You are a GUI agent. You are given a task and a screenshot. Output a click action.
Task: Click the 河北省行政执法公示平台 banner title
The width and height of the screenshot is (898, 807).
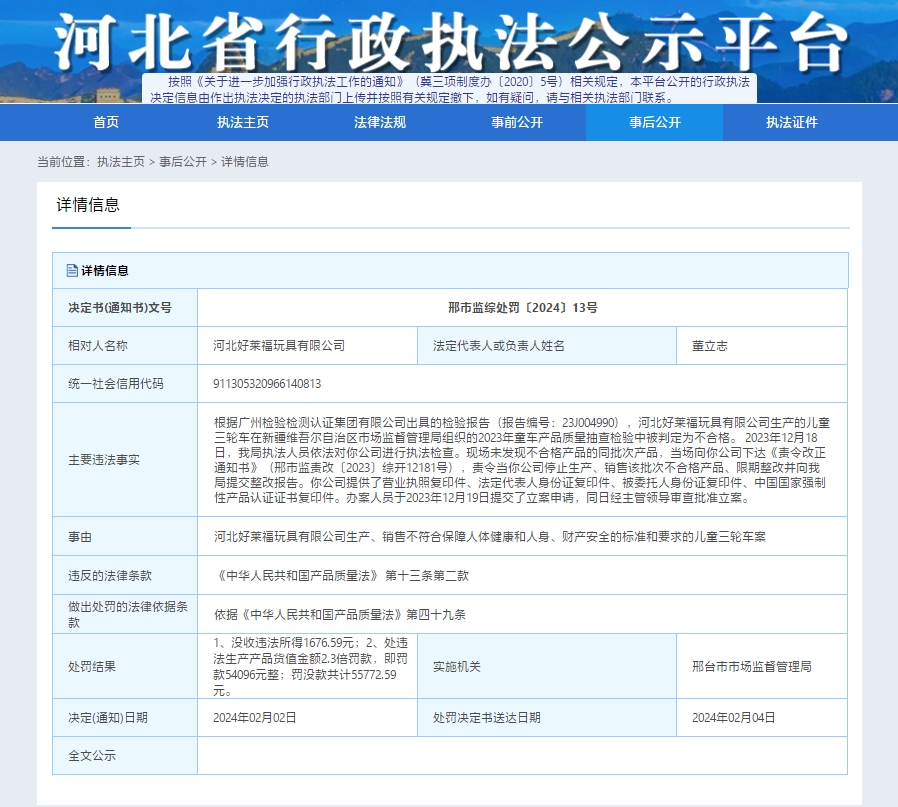tap(450, 41)
